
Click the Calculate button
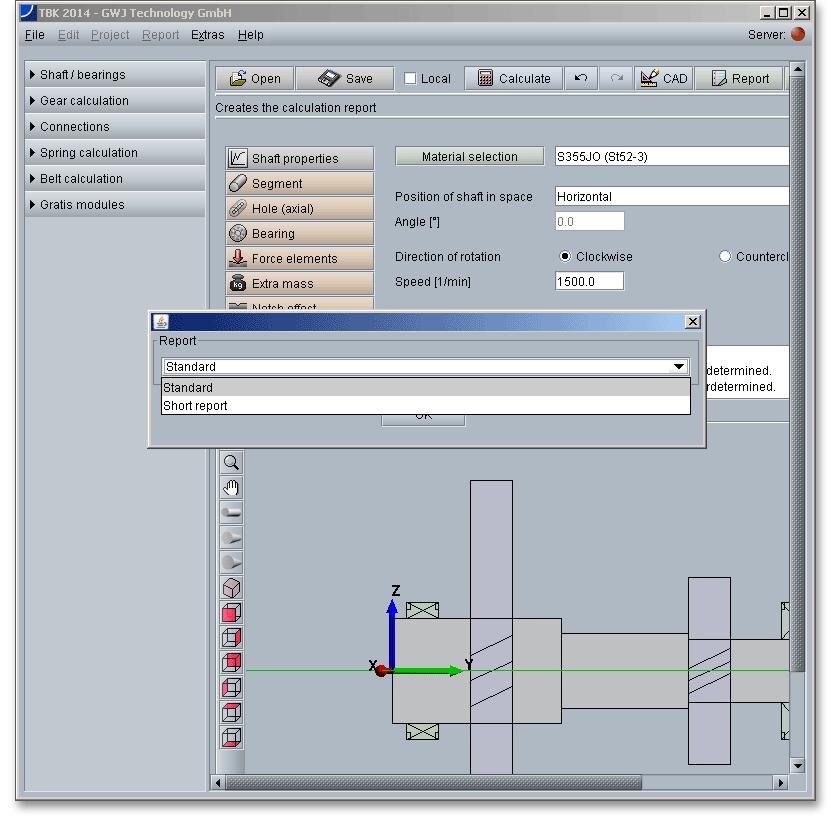point(514,79)
